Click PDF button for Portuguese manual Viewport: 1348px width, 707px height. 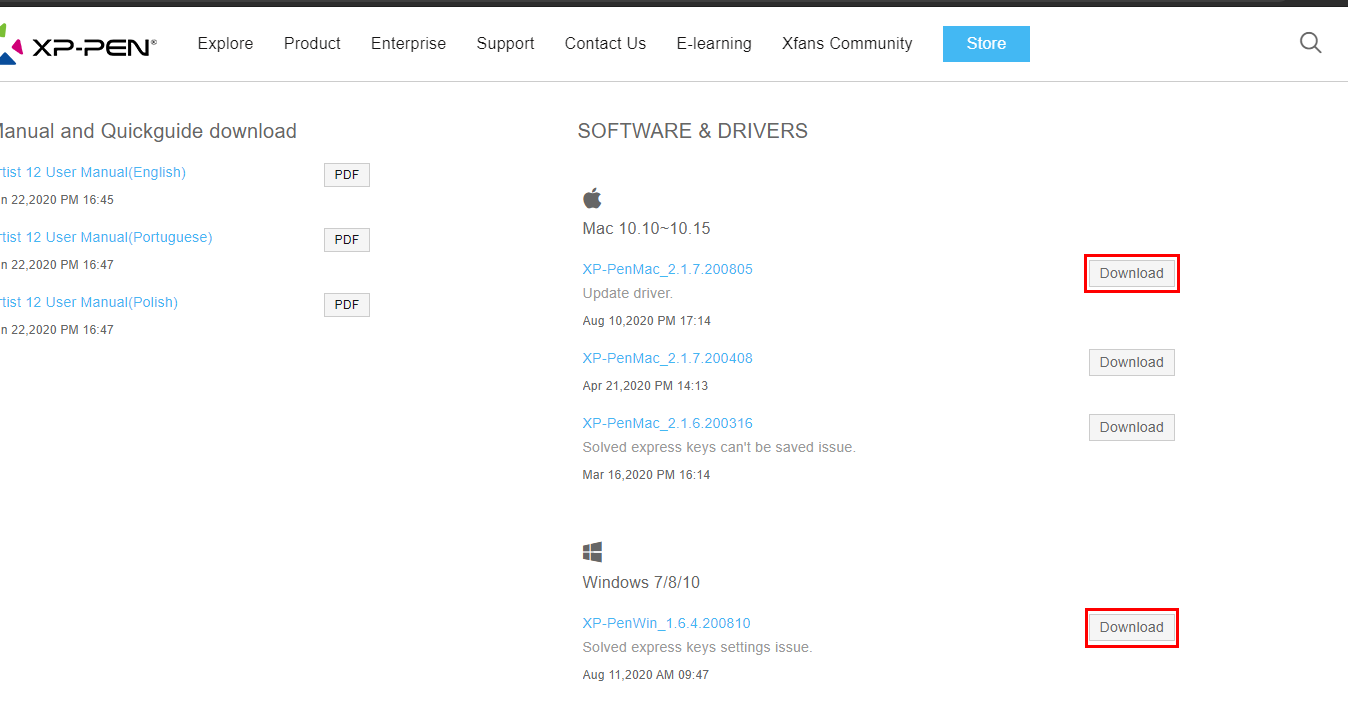347,240
